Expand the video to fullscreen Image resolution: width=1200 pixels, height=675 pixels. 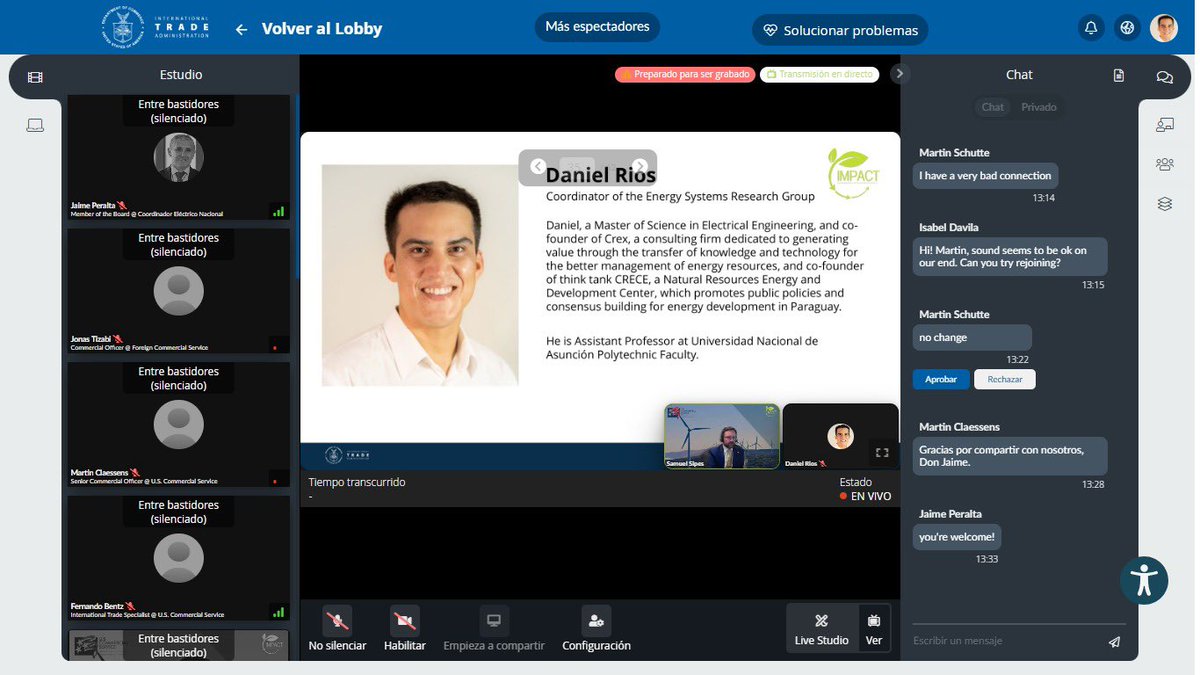(882, 453)
